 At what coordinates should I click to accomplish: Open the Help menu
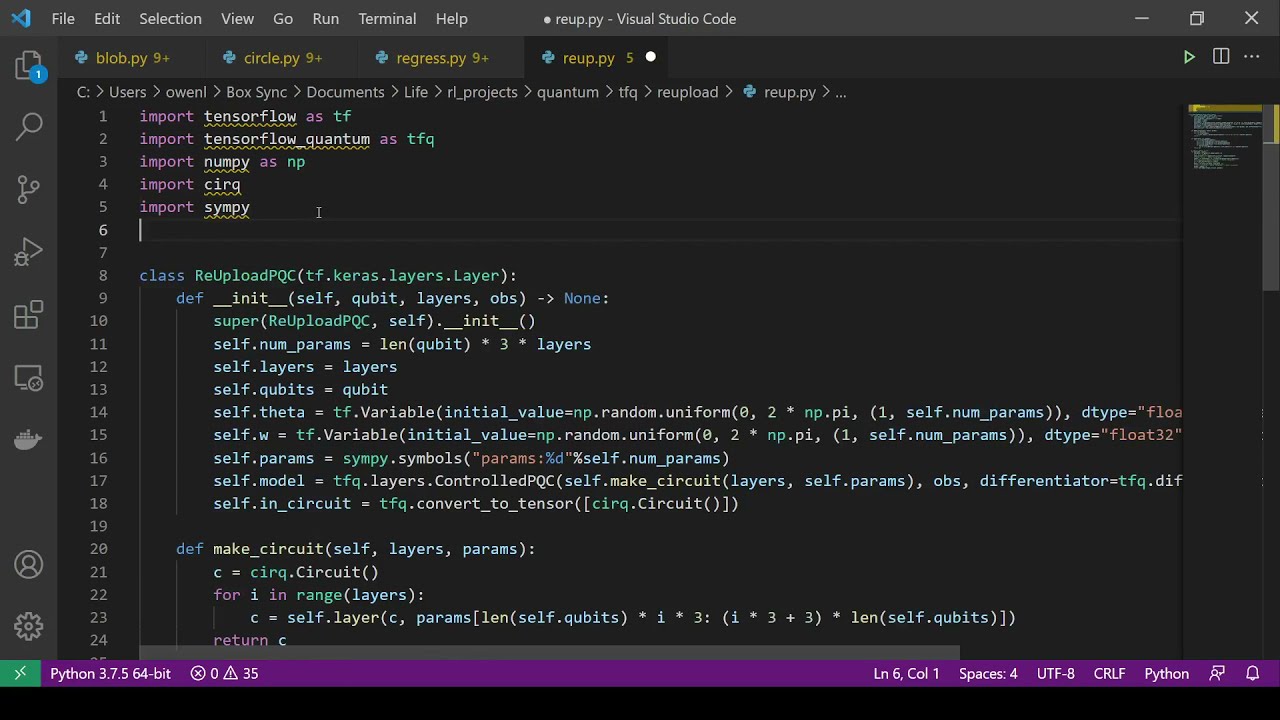[x=452, y=18]
